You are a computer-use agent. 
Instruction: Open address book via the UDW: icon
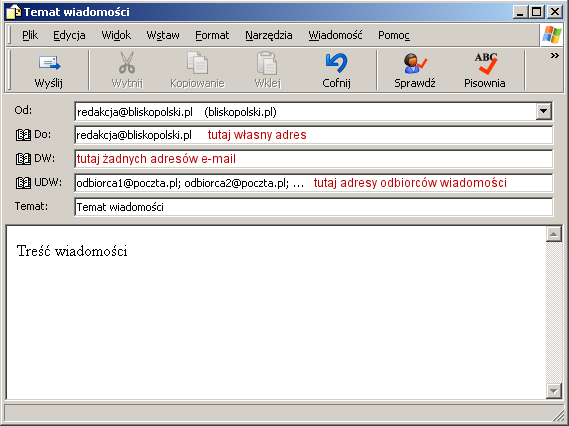click(x=23, y=183)
